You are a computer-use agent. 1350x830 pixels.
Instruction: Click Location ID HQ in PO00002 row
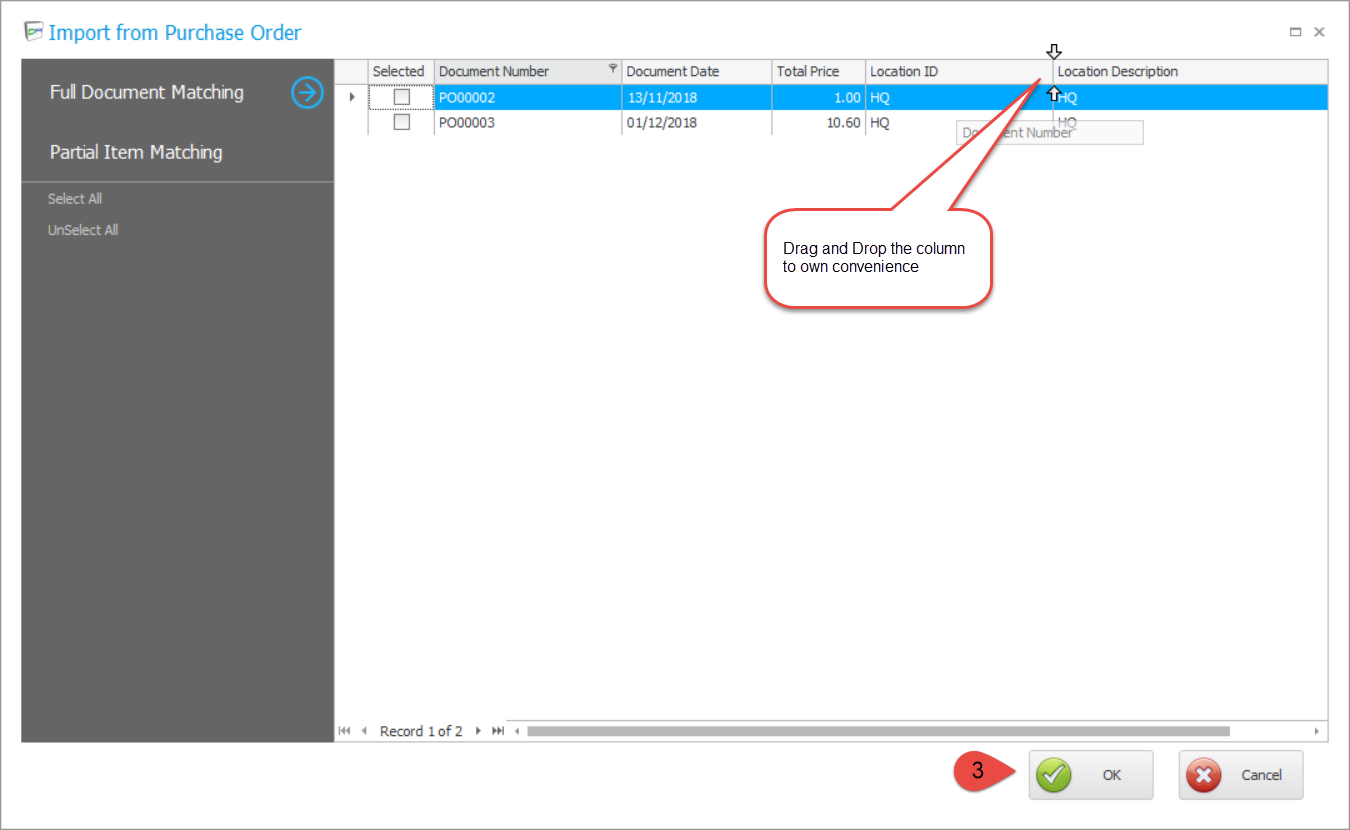click(958, 97)
